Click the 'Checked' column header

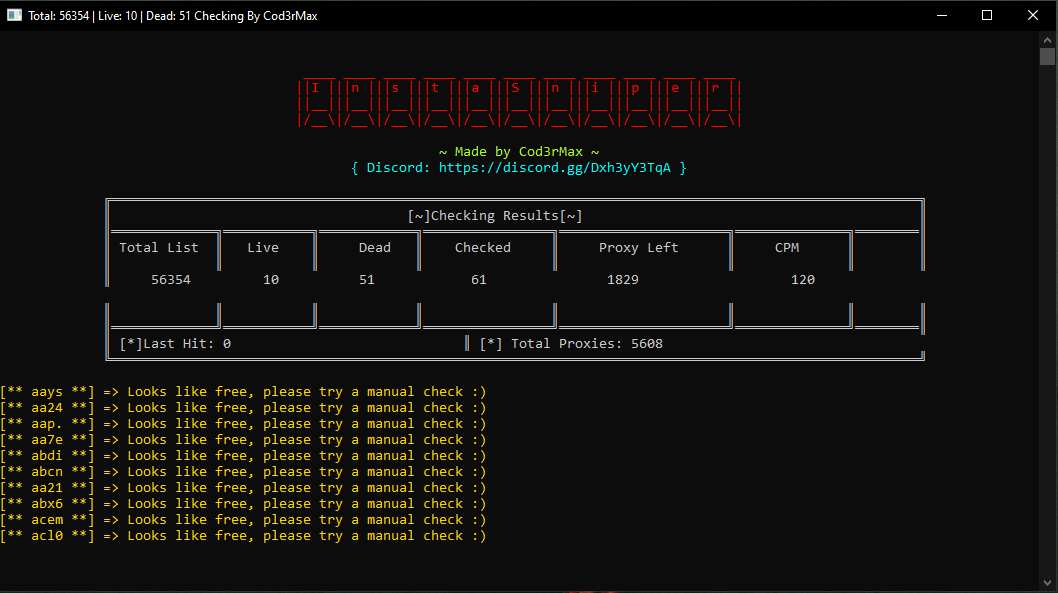pos(482,248)
